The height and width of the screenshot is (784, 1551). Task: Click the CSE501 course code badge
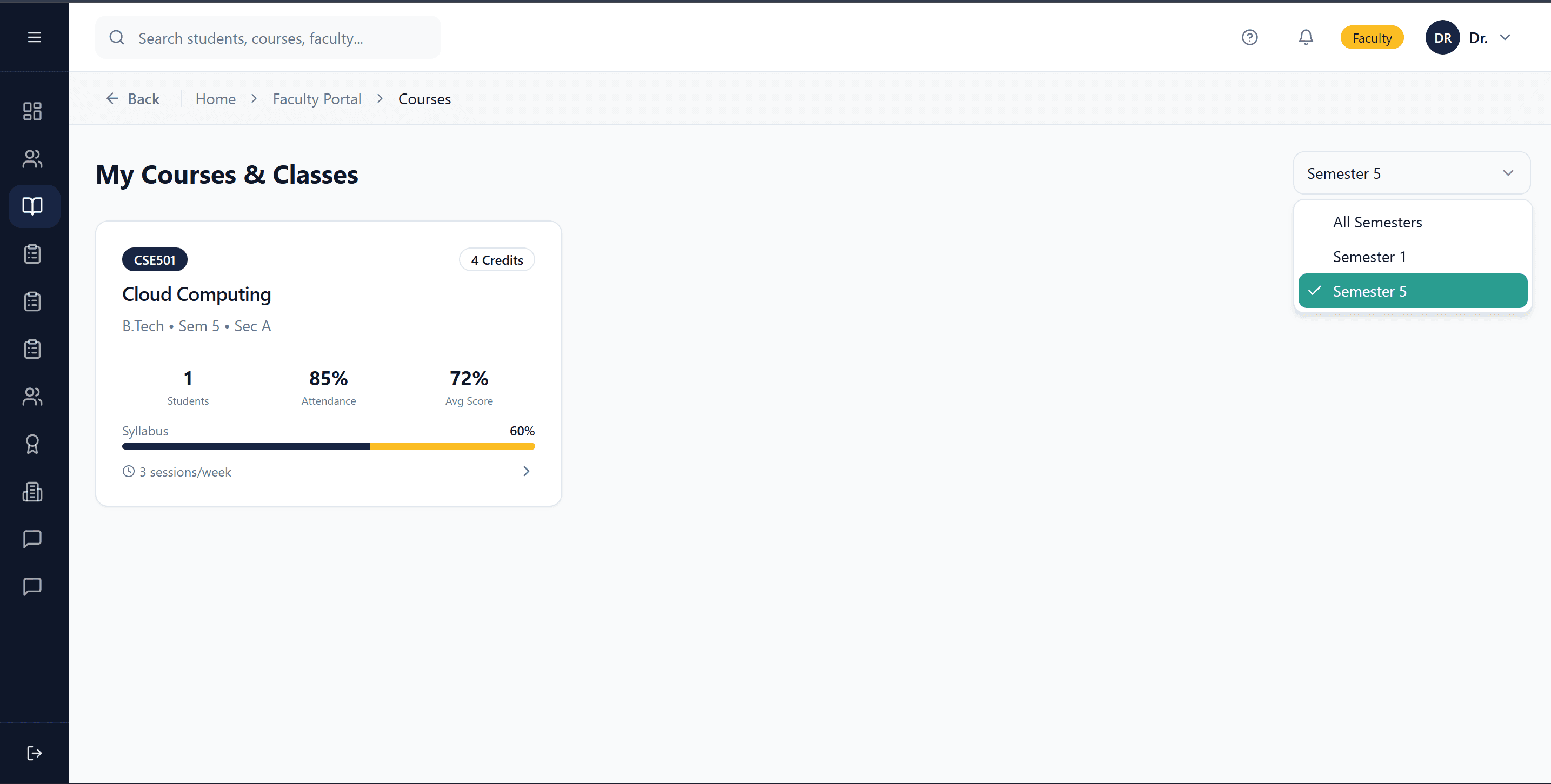pos(155,259)
